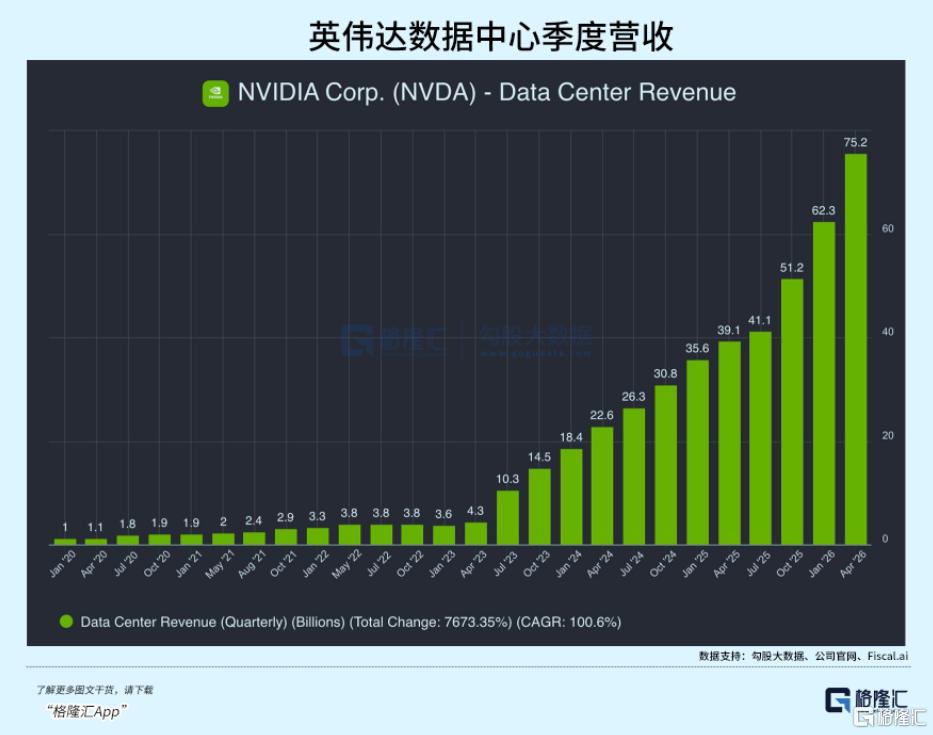Click the Oct '20 x-axis label

(157, 564)
